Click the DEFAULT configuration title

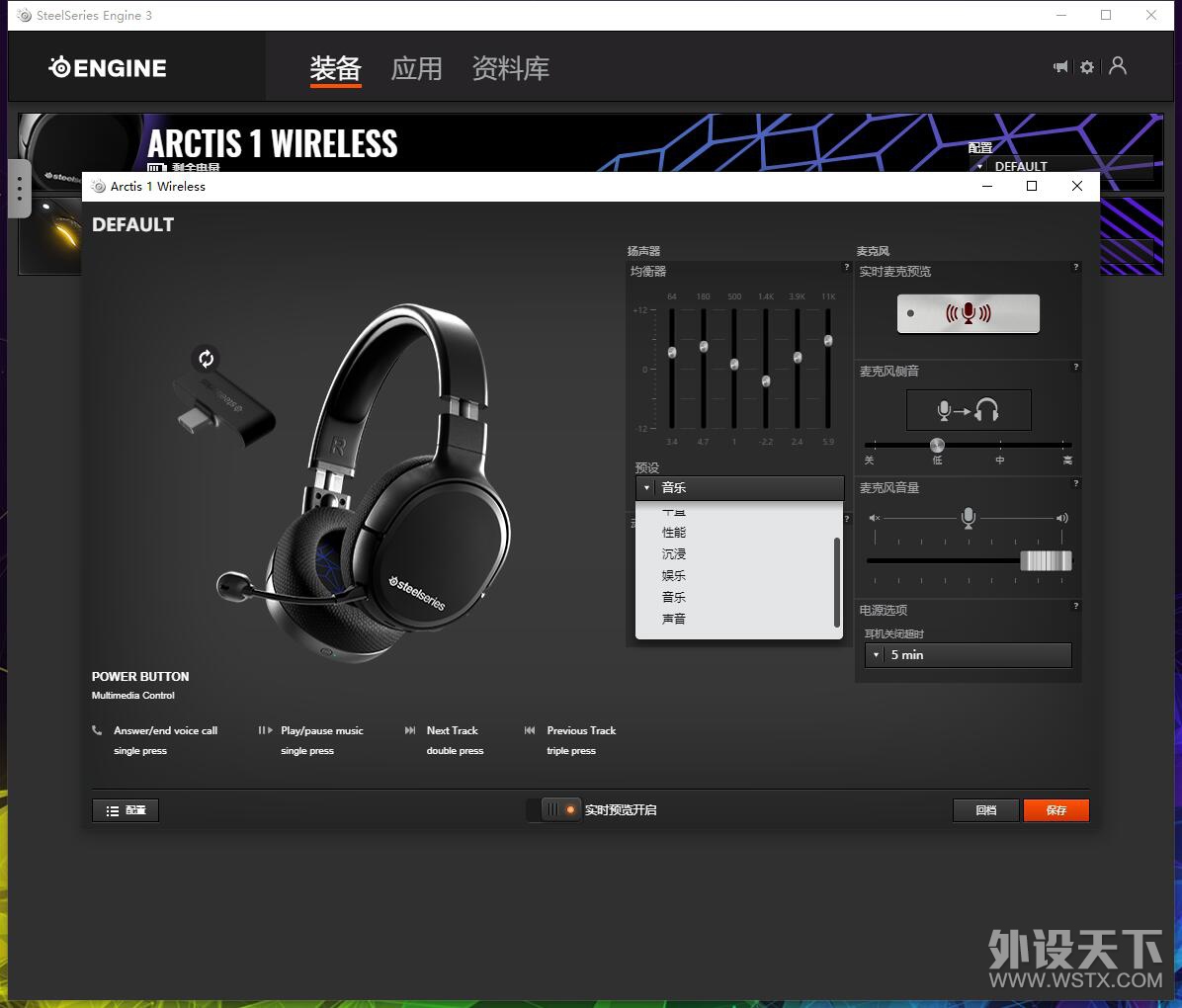click(132, 224)
